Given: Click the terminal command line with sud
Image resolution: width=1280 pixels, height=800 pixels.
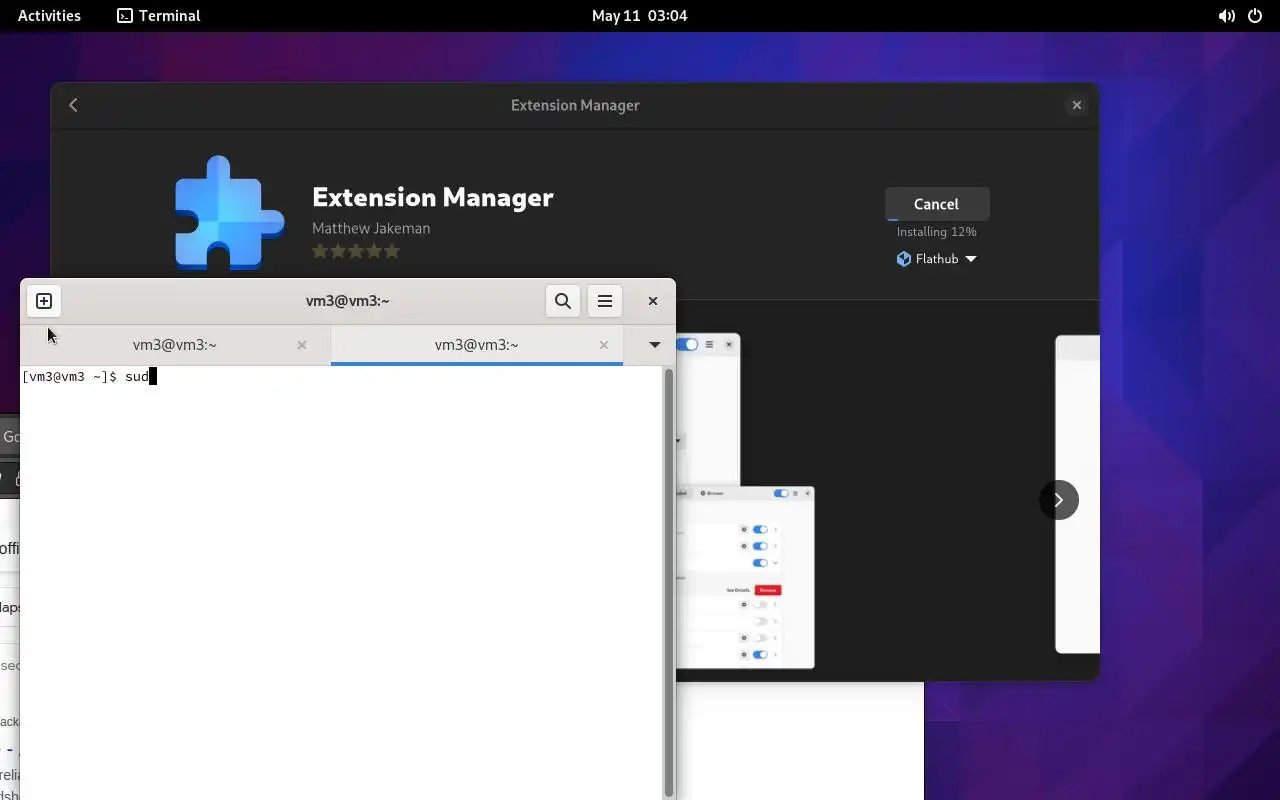Looking at the screenshot, I should [89, 377].
